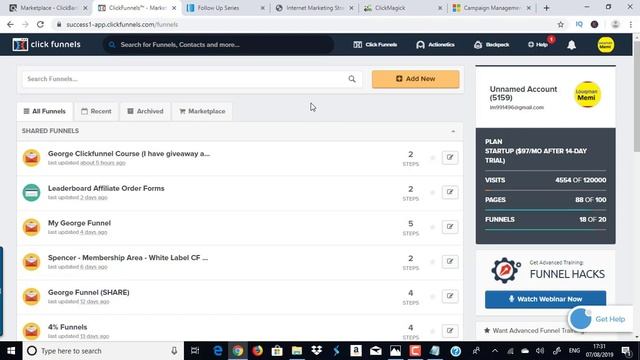This screenshot has height=360, width=640.
Task: Switch to the Recent tab
Action: pyautogui.click(x=96, y=111)
